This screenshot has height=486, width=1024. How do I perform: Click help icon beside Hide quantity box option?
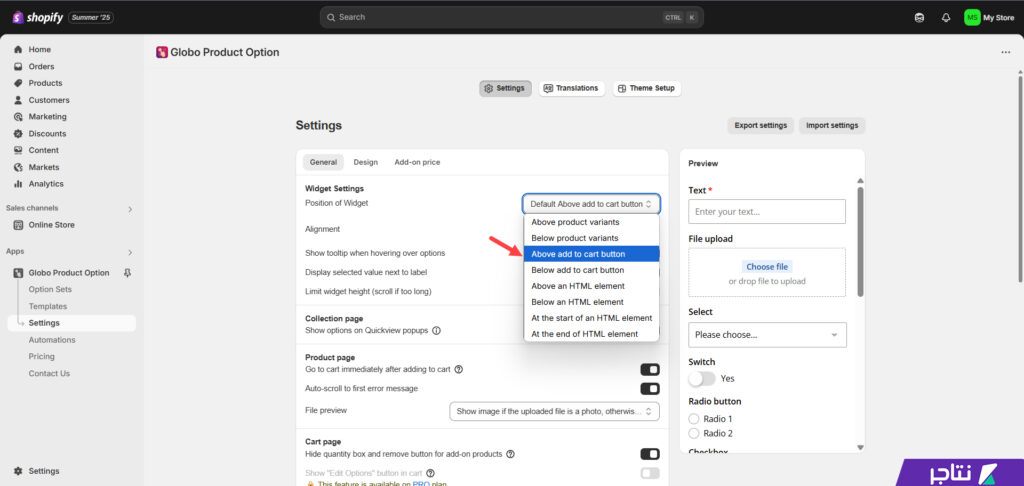511,453
